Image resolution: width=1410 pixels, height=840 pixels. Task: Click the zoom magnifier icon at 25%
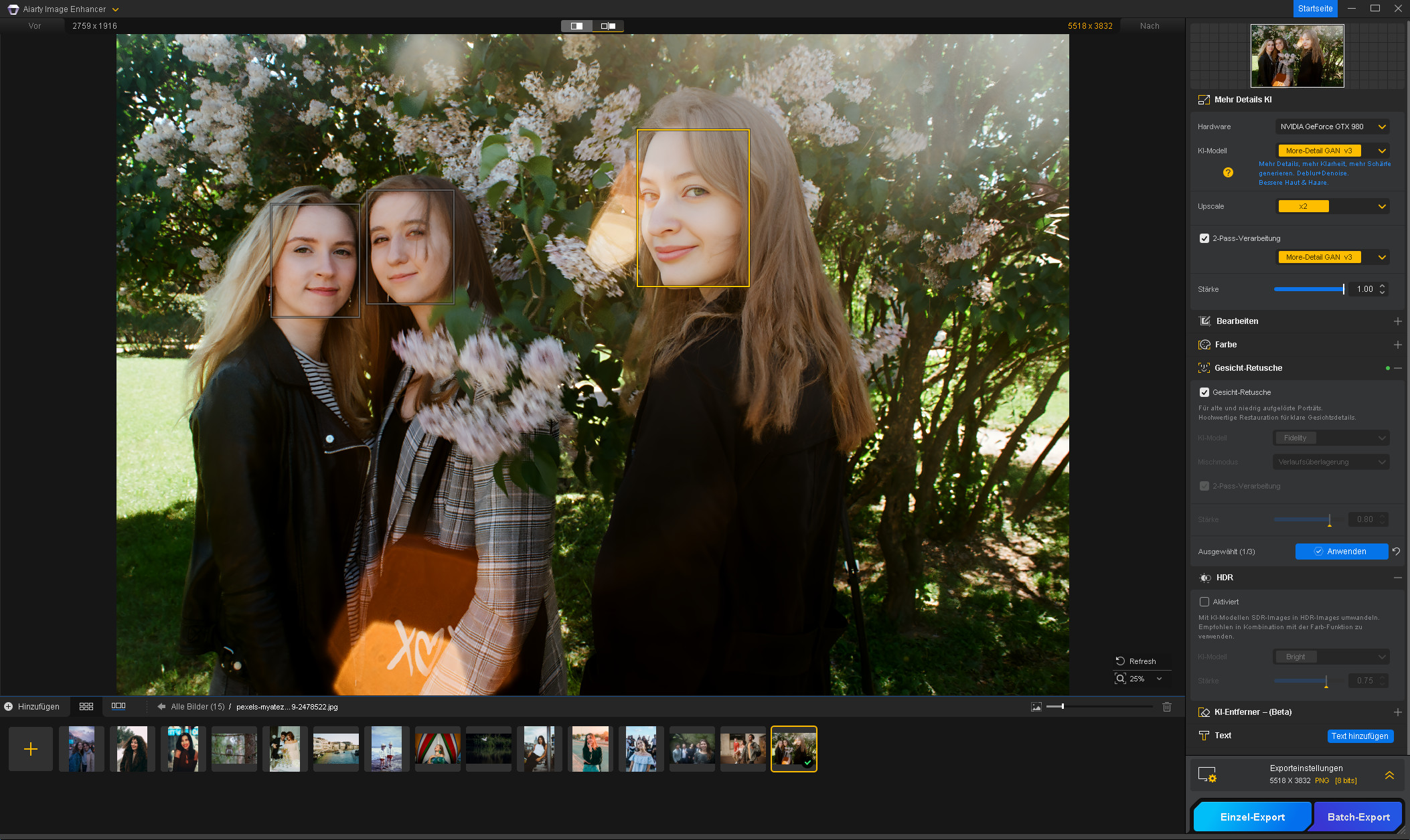tap(1120, 679)
